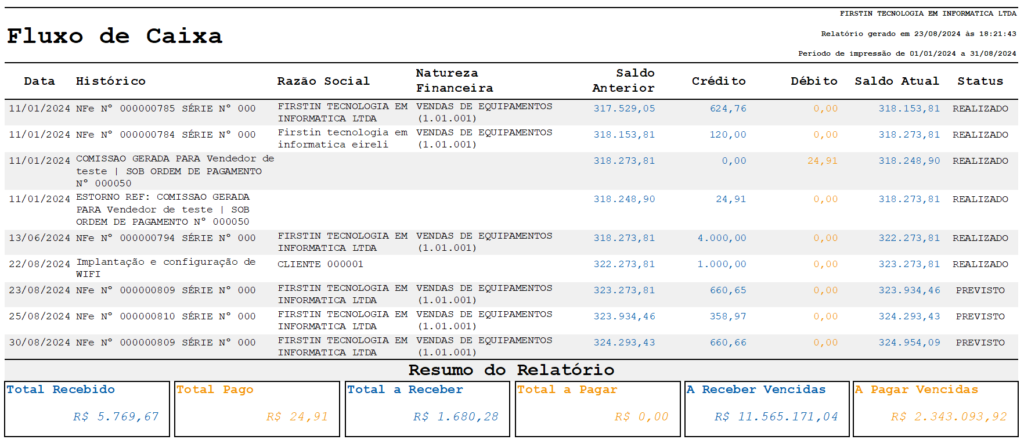Select the "R$ 2.343.093,92" overdue payable amount
Viewport: 1024px width, 443px height.
[948, 417]
